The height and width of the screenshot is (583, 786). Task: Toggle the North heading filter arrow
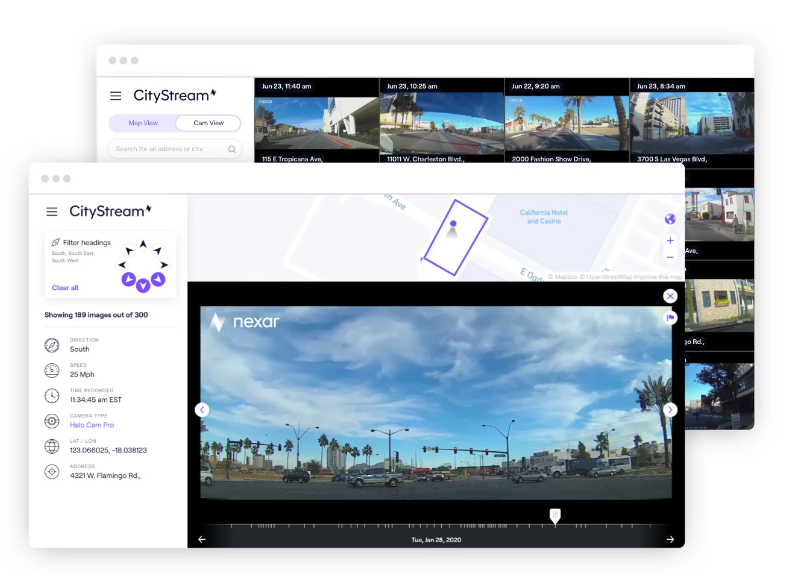pos(143,244)
